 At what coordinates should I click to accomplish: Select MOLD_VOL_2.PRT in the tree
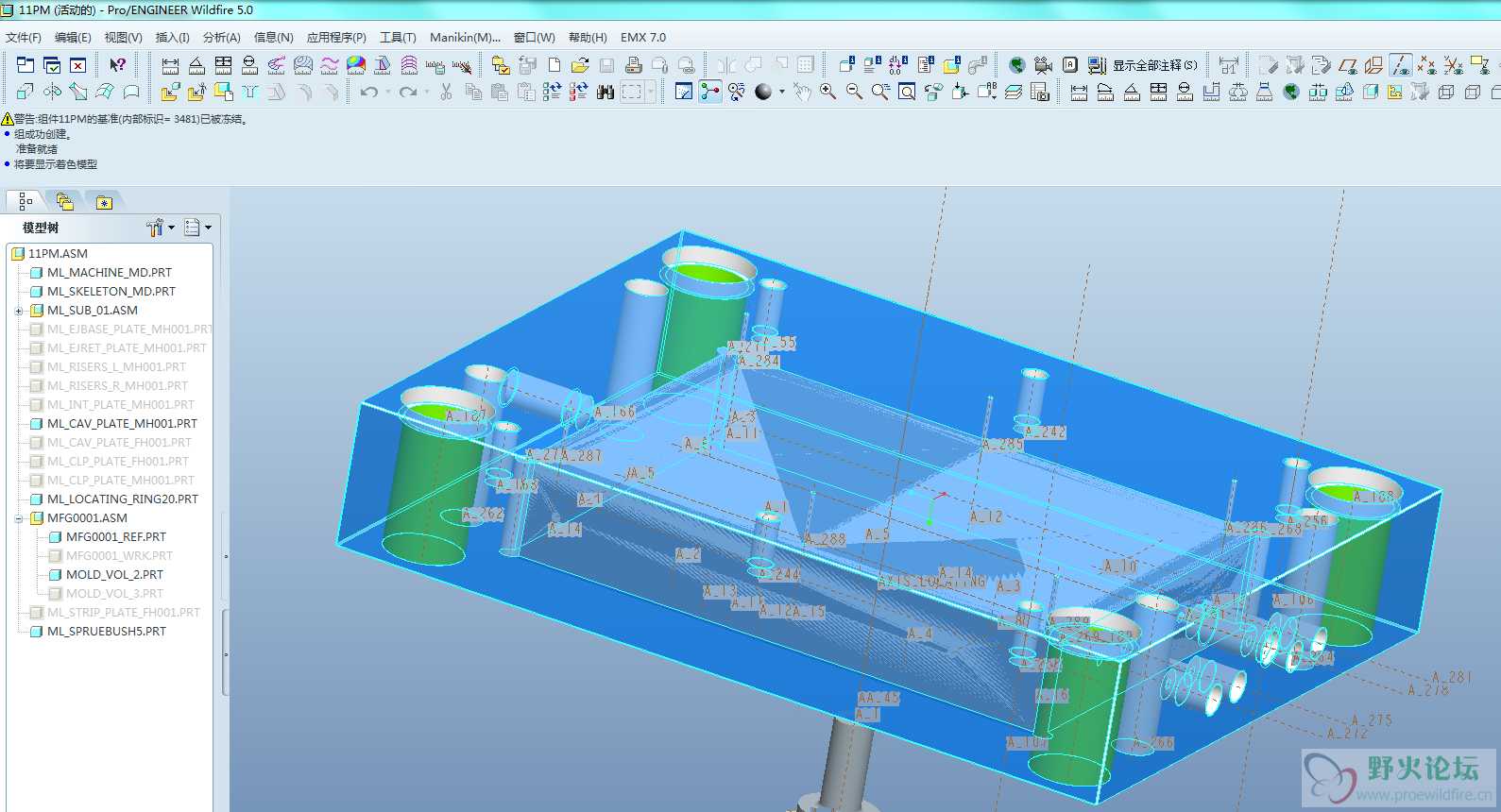click(114, 575)
